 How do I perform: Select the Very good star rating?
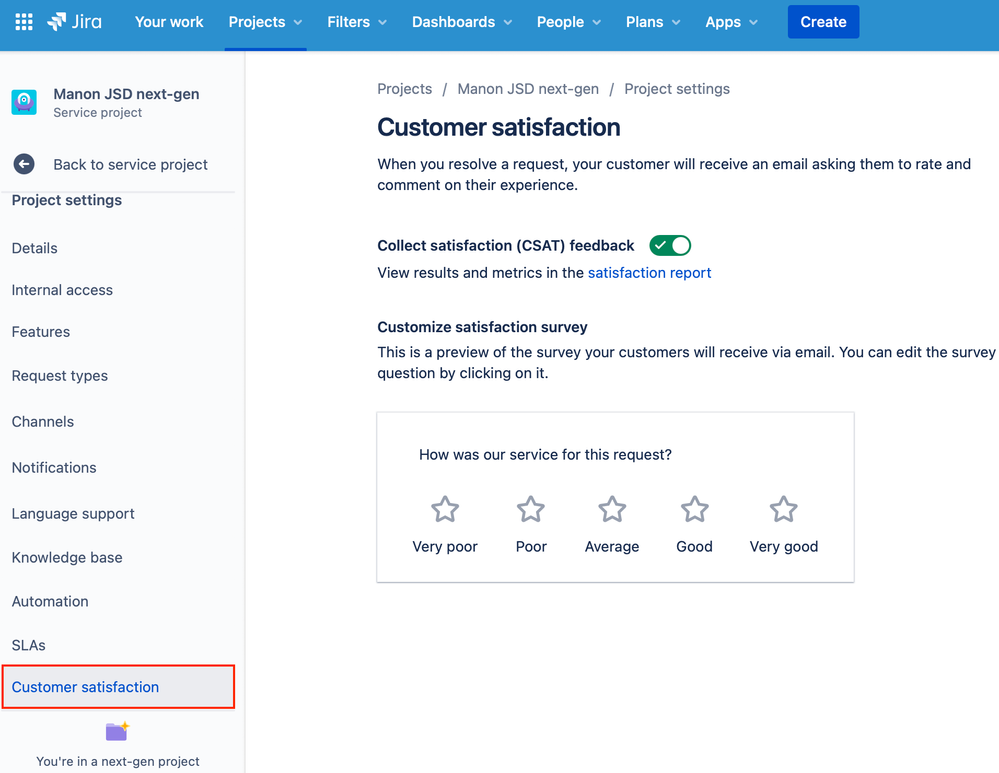pos(783,509)
